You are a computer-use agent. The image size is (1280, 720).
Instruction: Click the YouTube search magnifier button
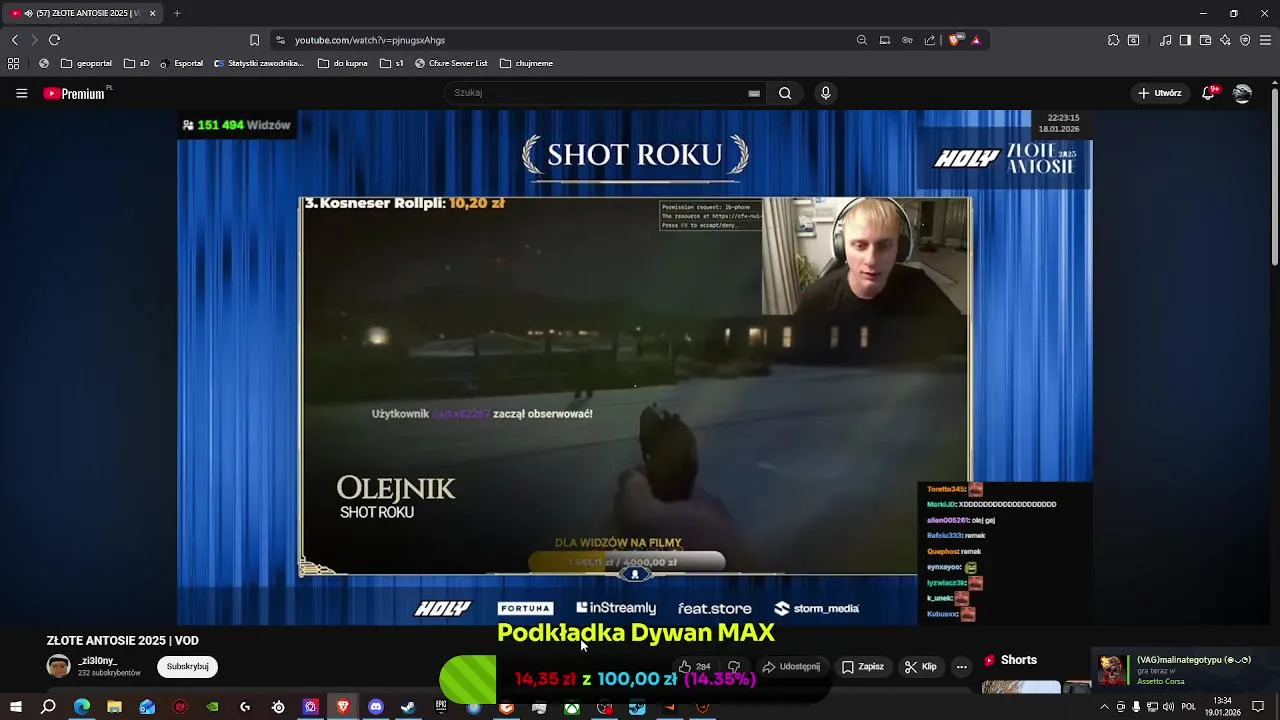tap(785, 93)
